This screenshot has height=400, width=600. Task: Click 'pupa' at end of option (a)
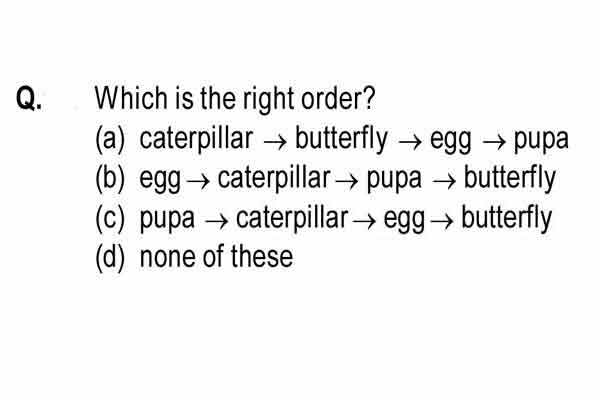(541, 141)
